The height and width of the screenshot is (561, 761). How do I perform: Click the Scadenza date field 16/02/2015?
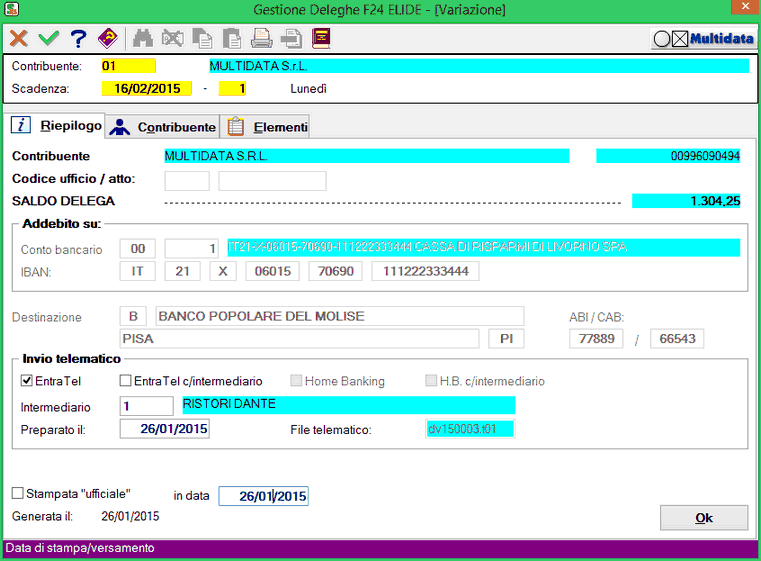(x=147, y=88)
